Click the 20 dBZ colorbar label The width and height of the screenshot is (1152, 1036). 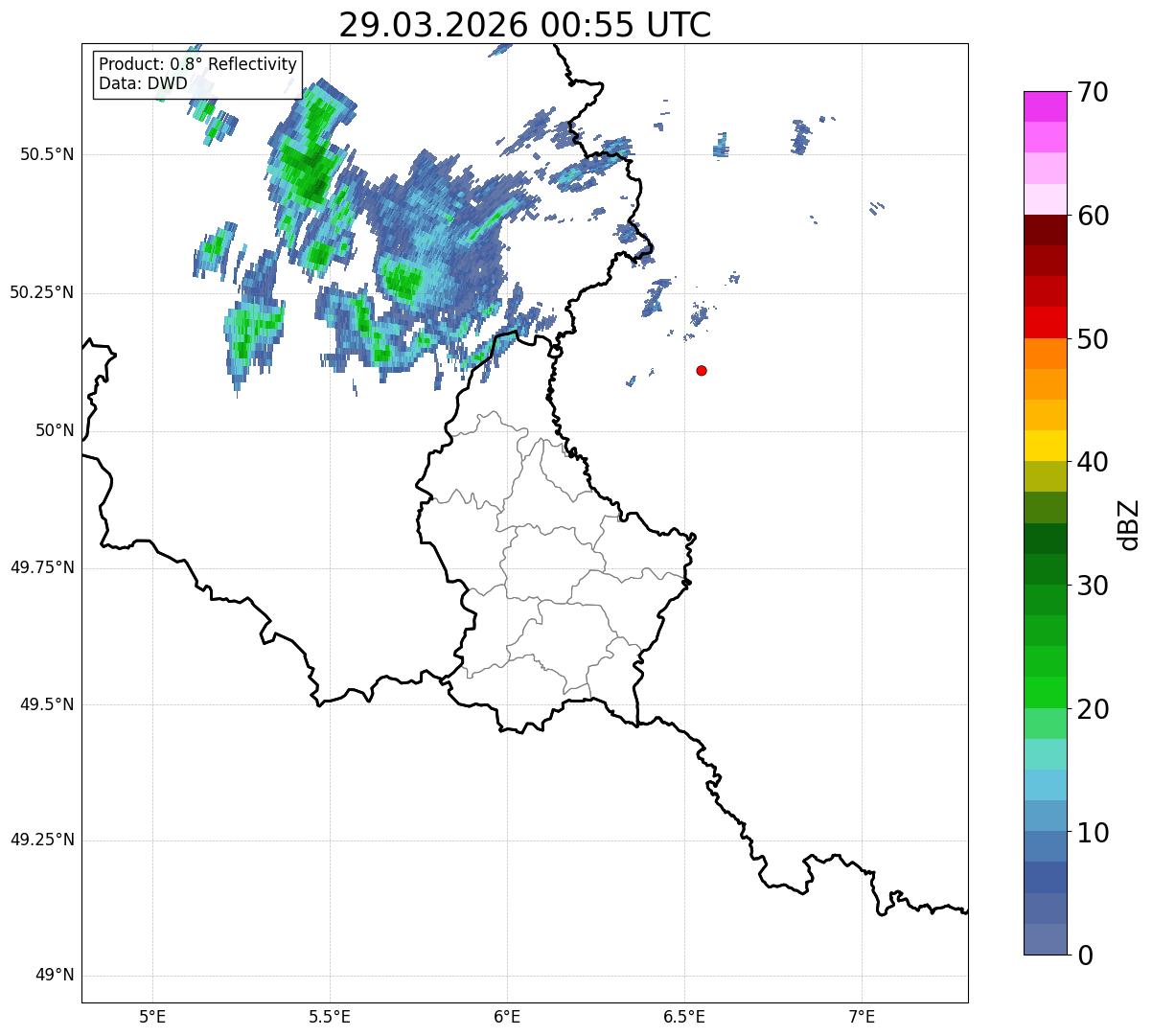point(1092,709)
